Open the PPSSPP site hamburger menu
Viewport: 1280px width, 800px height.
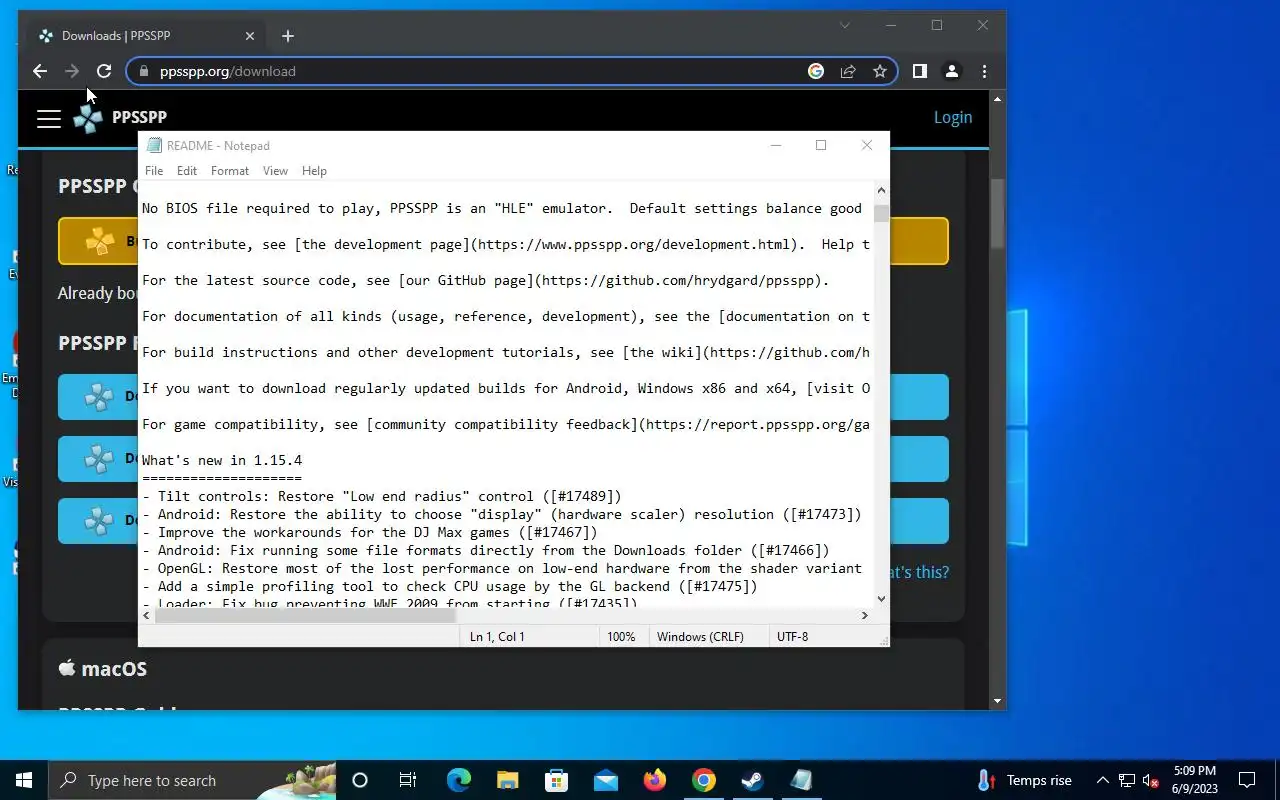[49, 119]
